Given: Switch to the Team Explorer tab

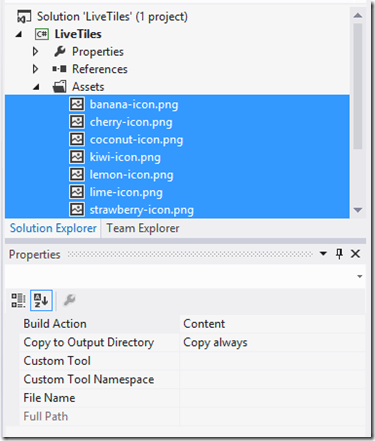Looking at the screenshot, I should pos(143,228).
